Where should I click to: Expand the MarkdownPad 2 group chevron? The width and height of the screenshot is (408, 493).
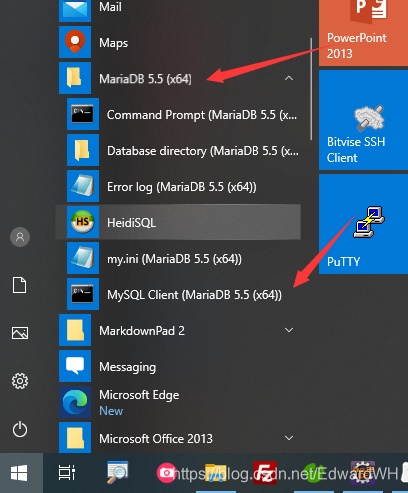pyautogui.click(x=289, y=330)
